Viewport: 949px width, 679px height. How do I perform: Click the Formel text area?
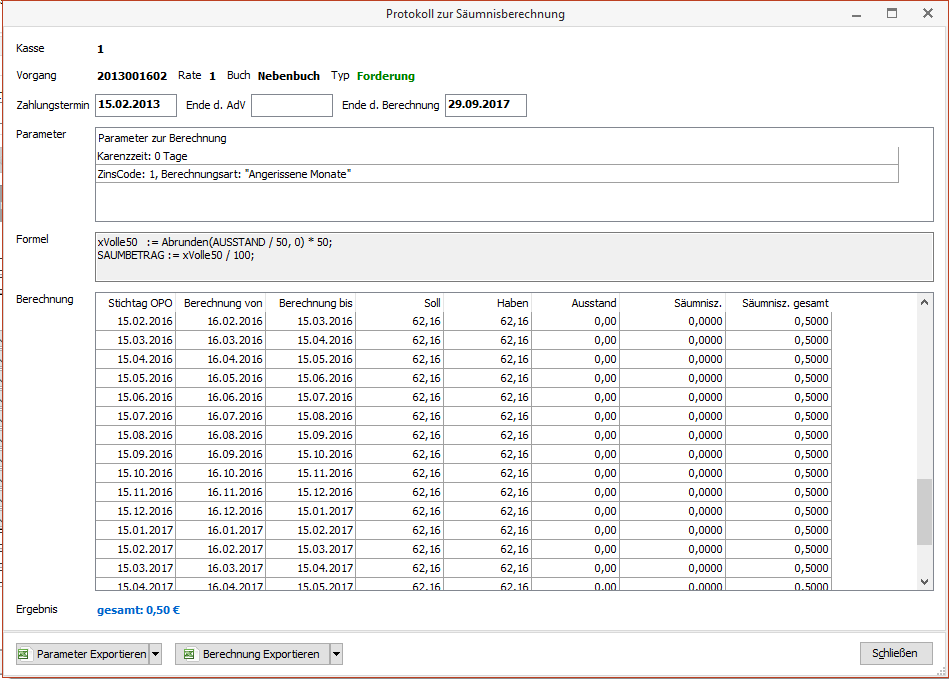pos(514,257)
